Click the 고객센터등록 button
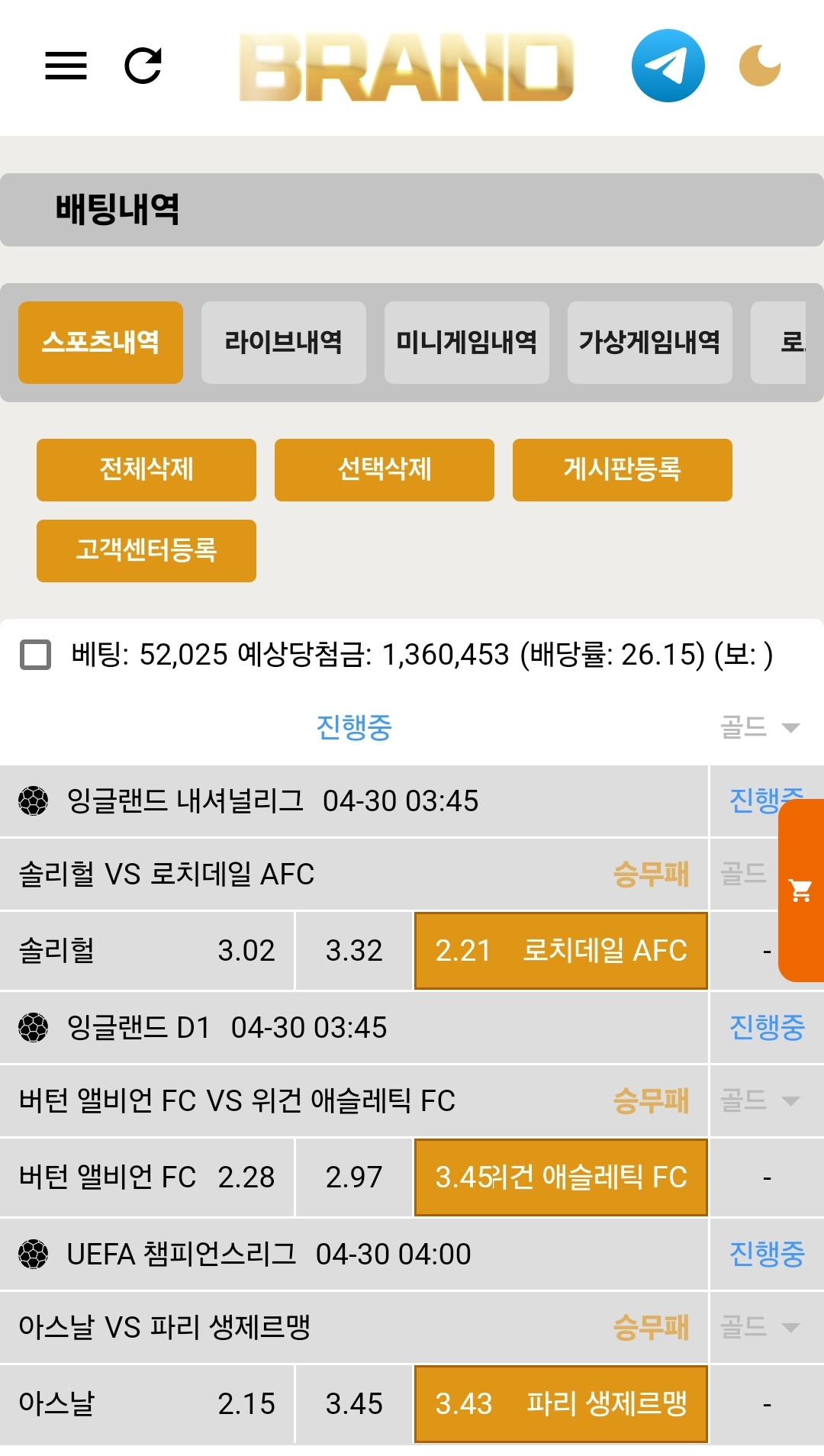 tap(146, 550)
